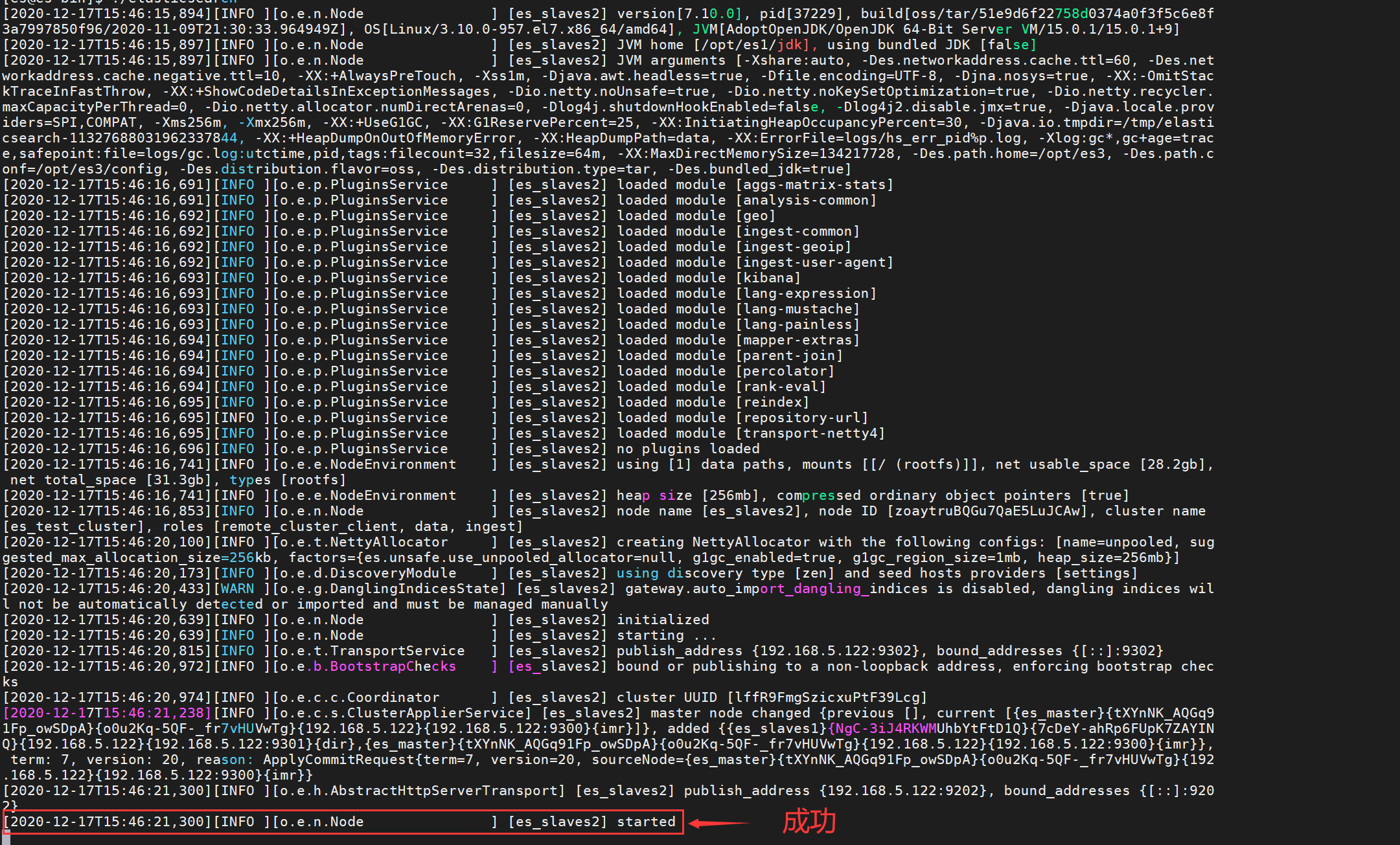1400x845 pixels.
Task: Click the o.e.c.s.ClusterApplierService logger name
Action: [402, 713]
